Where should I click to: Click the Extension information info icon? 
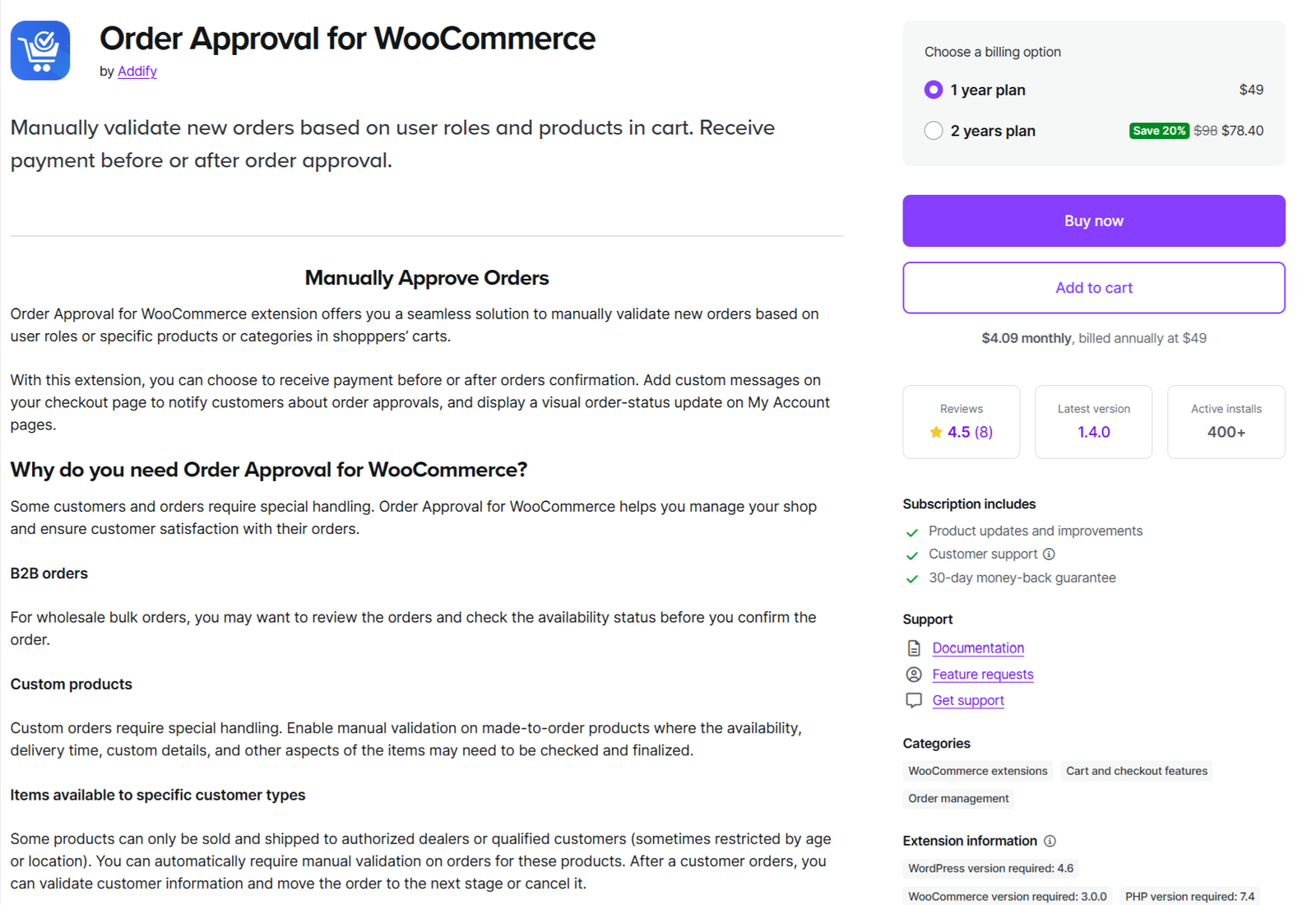pos(1050,841)
